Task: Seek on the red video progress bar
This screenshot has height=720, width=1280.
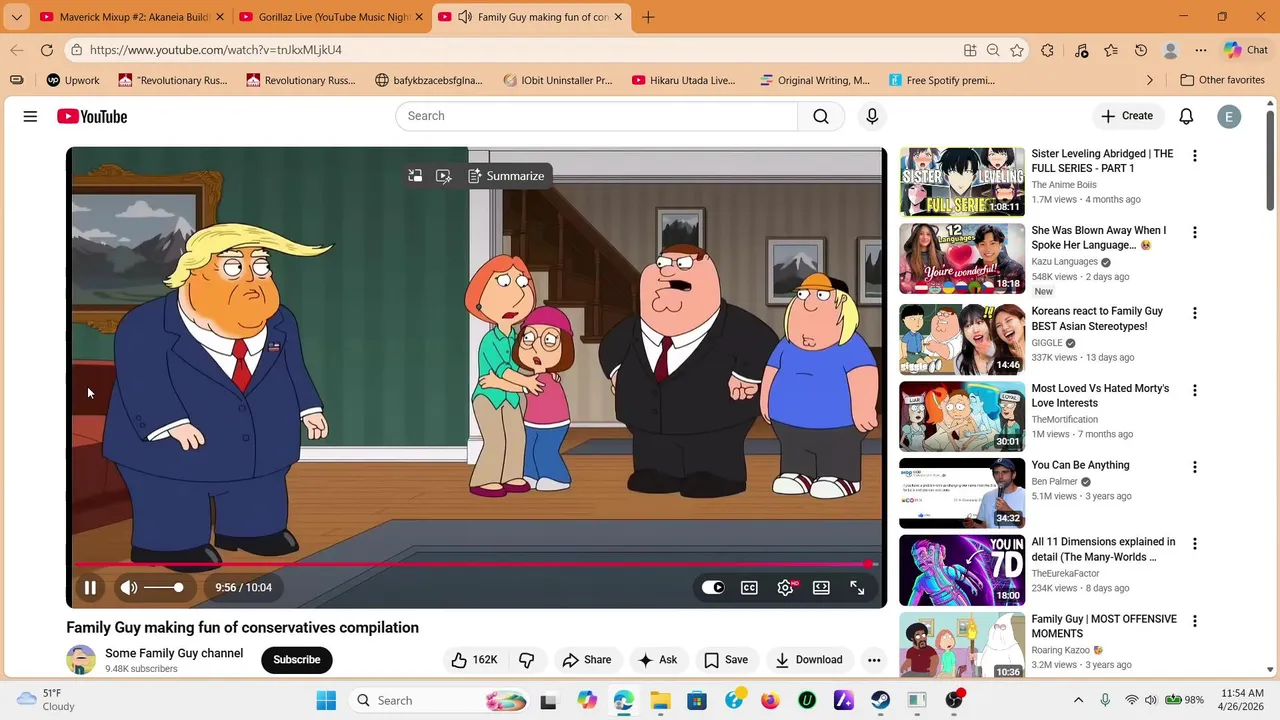Action: pos(476,564)
